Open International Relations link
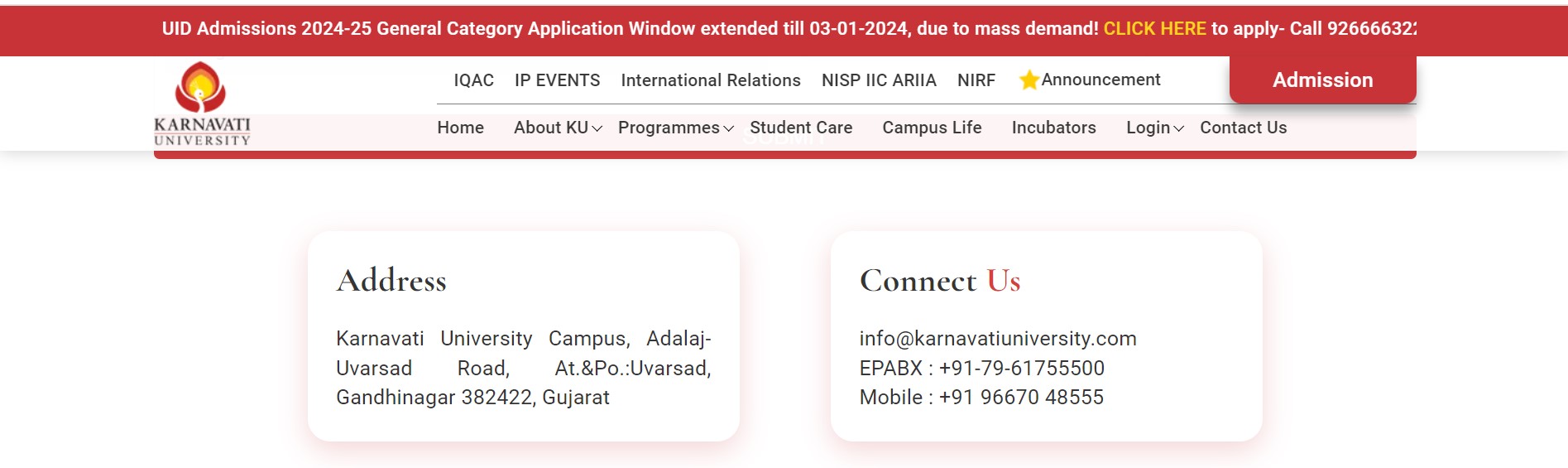The width and height of the screenshot is (1568, 468). click(x=710, y=80)
